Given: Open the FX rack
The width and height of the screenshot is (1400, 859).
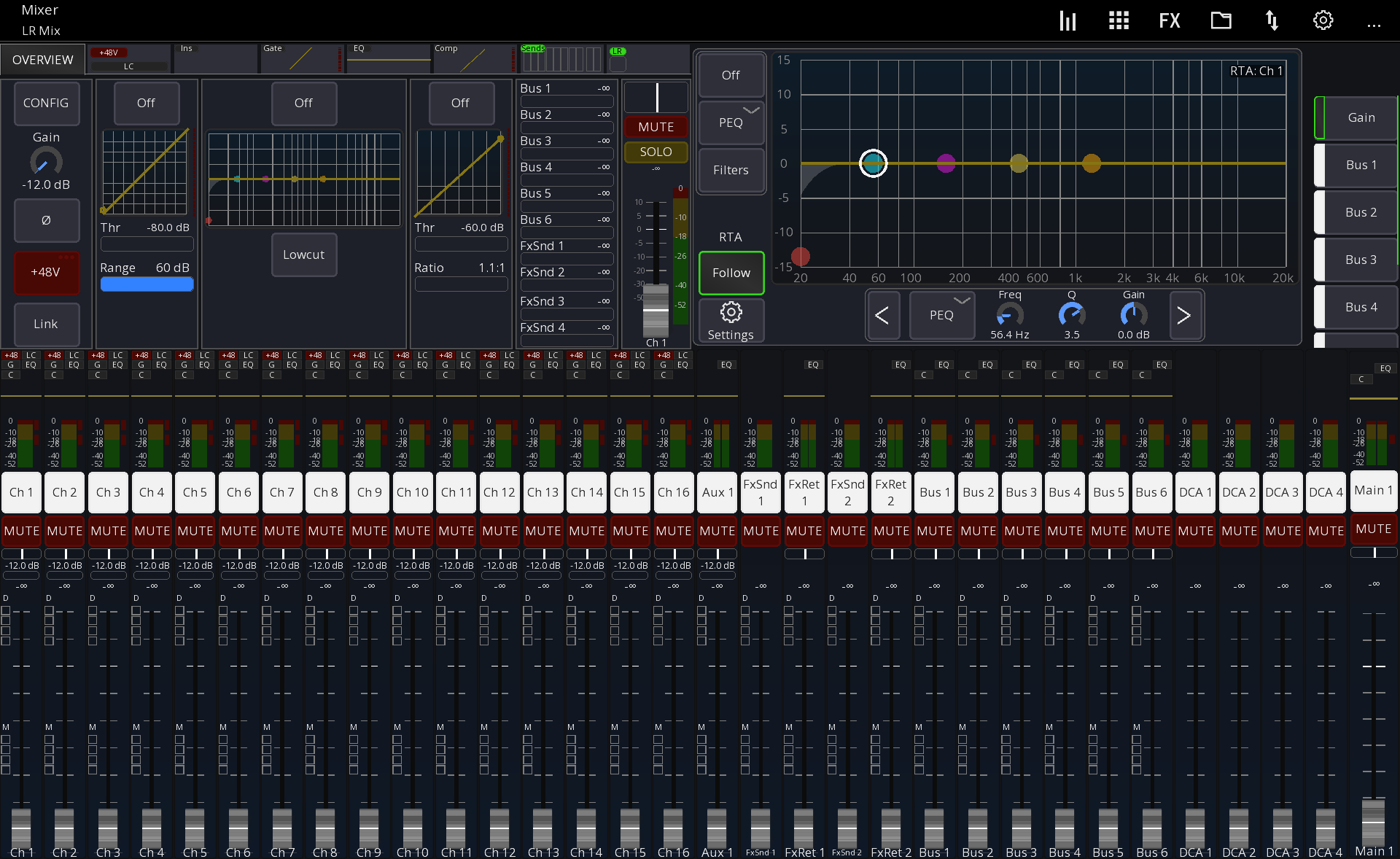Looking at the screenshot, I should click(1169, 20).
